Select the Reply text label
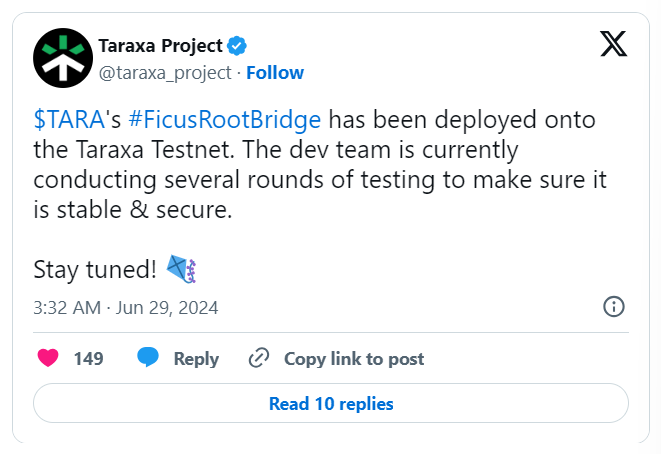This screenshot has height=454, width=661. coord(196,359)
